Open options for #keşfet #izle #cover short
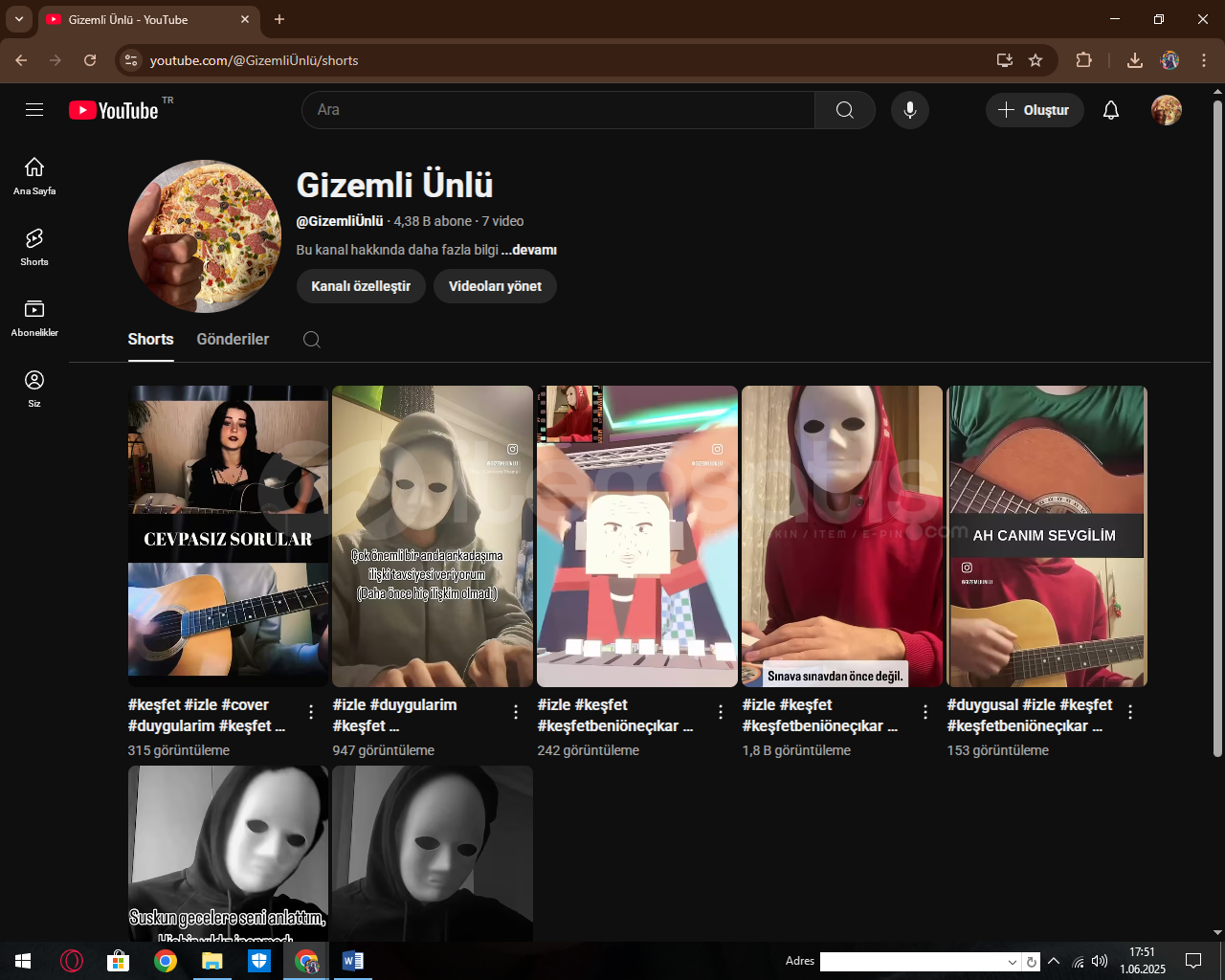 point(311,712)
